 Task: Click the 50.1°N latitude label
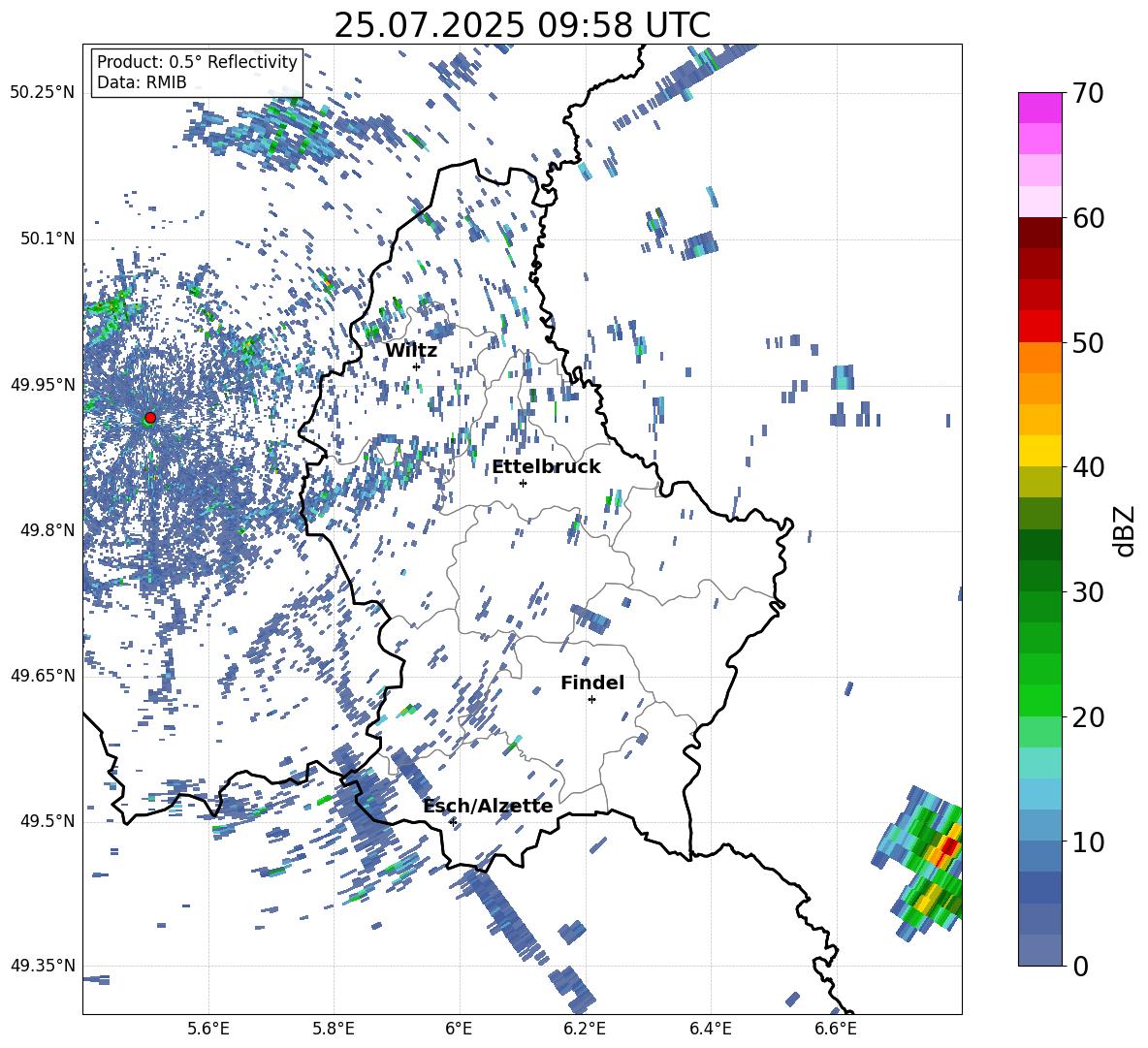click(x=48, y=238)
